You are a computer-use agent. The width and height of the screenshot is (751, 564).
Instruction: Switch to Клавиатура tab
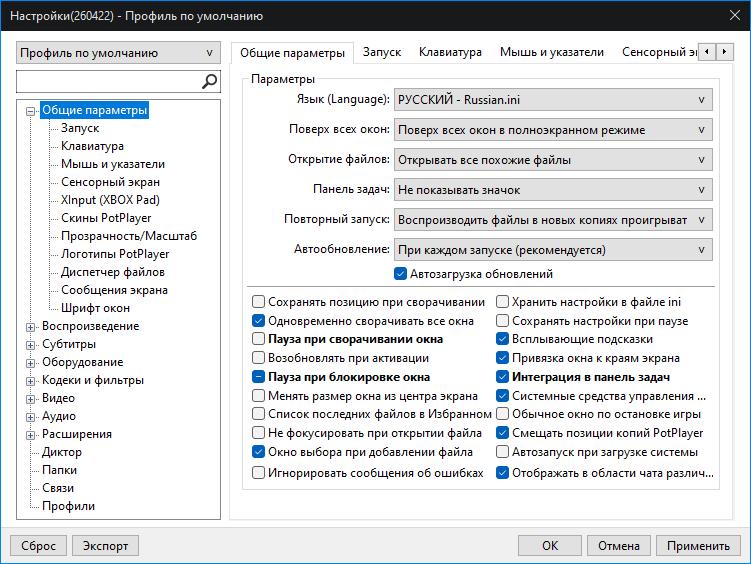(450, 52)
